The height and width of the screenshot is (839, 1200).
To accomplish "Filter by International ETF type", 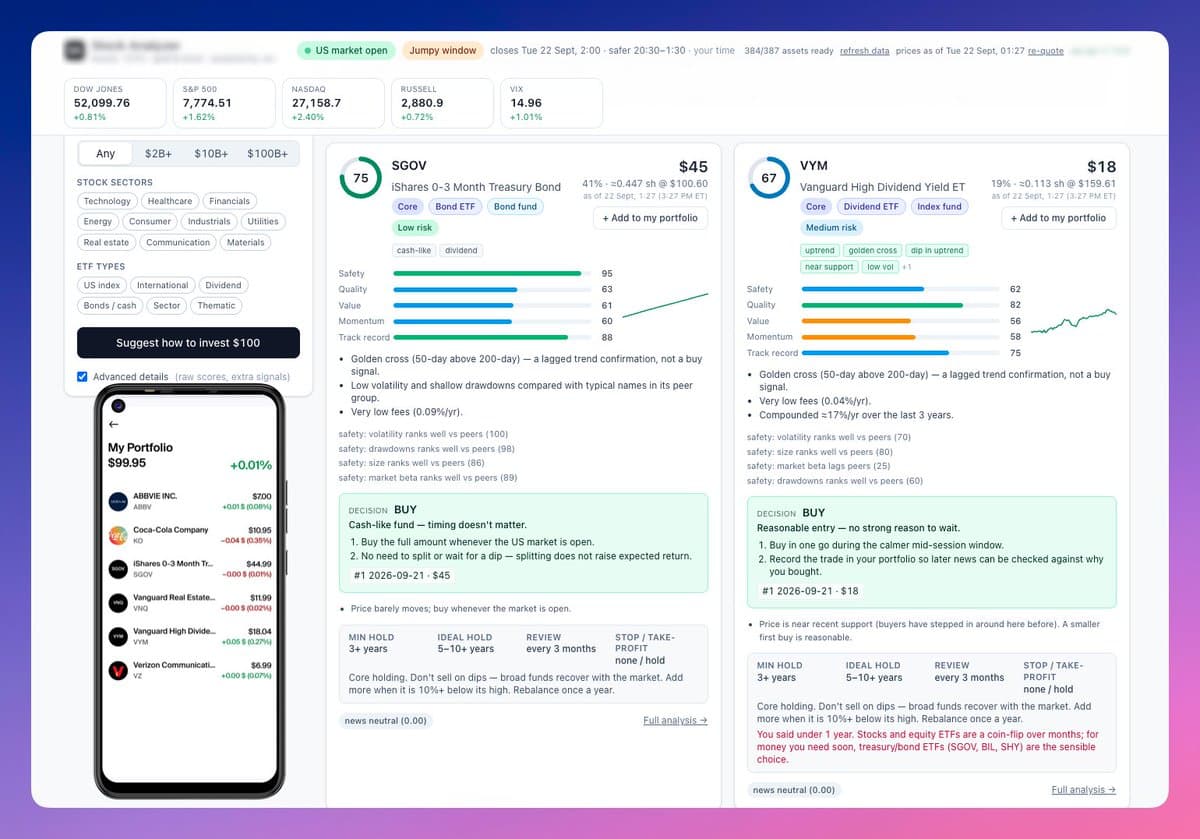I will point(162,285).
